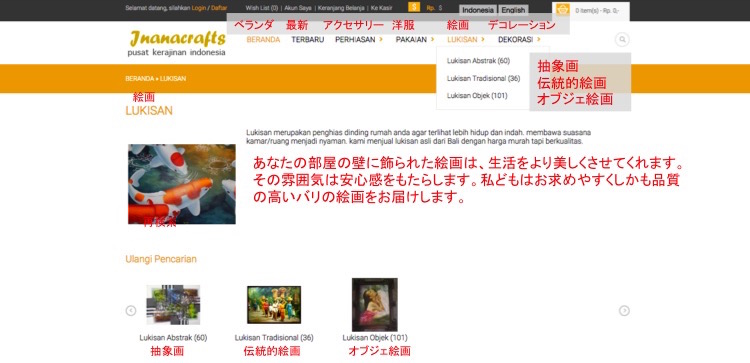Switch language to Indonesia

(x=478, y=10)
